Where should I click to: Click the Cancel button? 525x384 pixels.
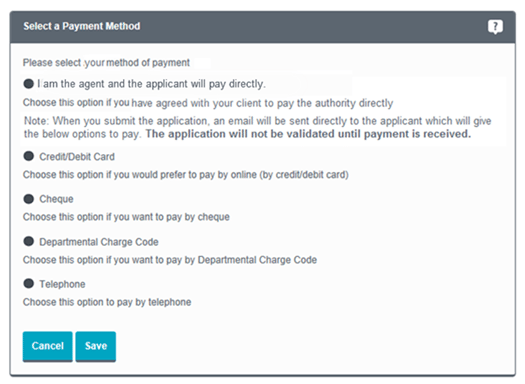pyautogui.click(x=48, y=346)
